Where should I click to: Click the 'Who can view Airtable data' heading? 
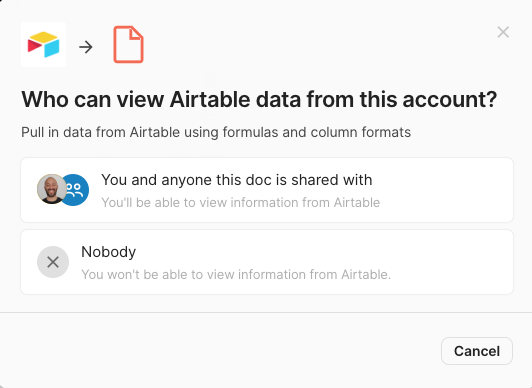pyautogui.click(x=259, y=99)
